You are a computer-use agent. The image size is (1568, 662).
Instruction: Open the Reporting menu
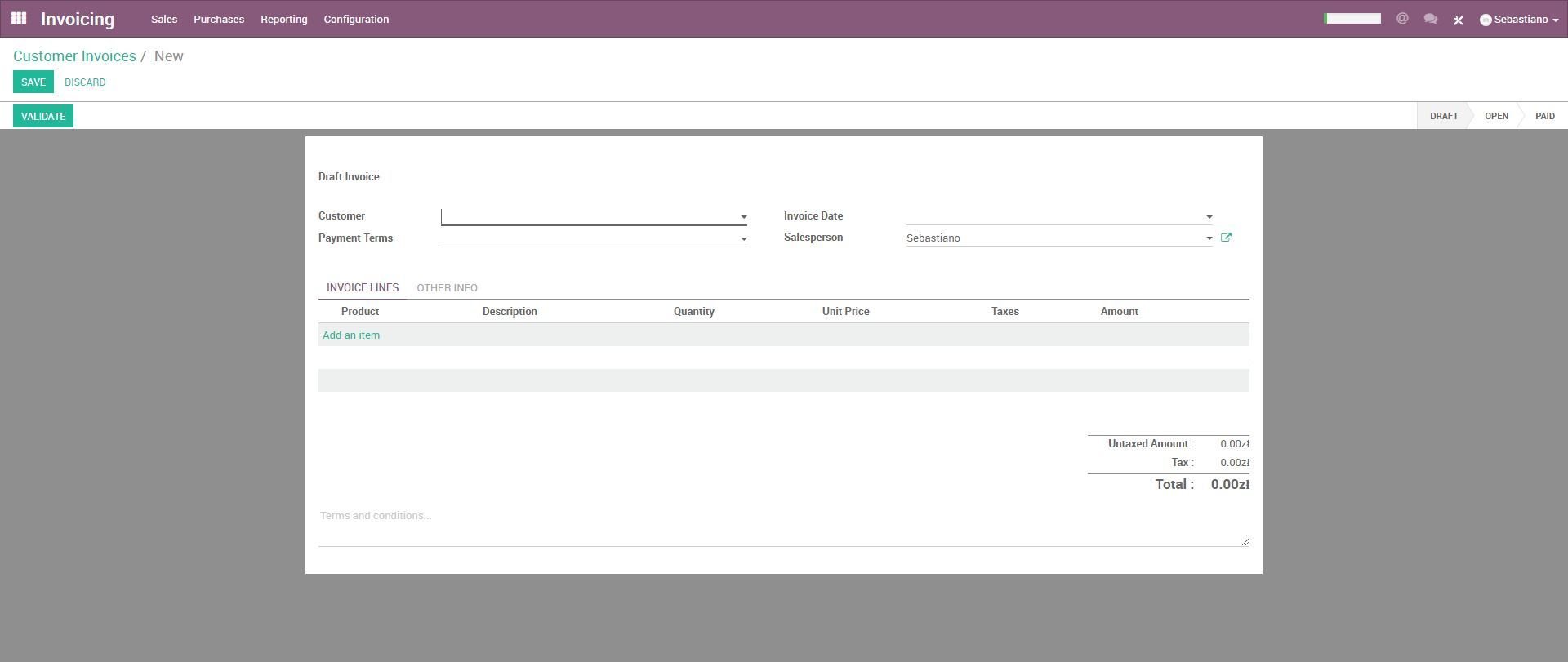point(284,19)
